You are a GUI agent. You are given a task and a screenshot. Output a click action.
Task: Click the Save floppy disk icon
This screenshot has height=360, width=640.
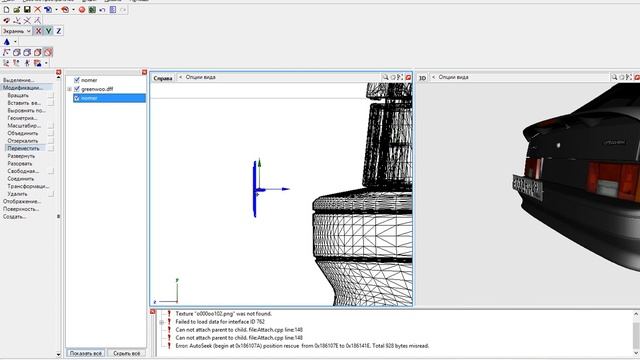pos(27,9)
